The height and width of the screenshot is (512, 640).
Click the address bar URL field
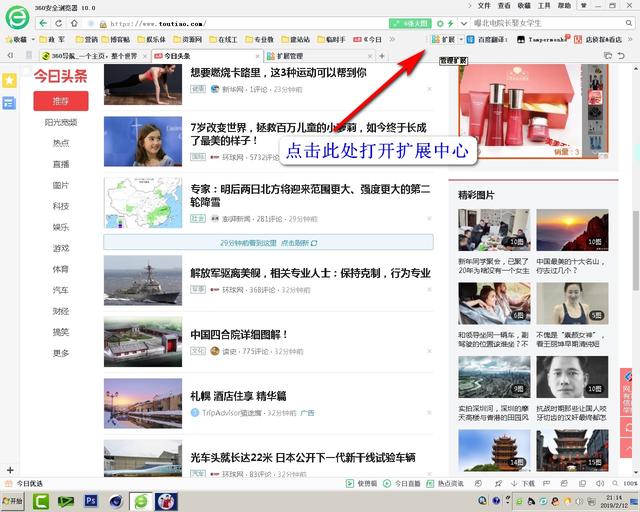[241, 24]
